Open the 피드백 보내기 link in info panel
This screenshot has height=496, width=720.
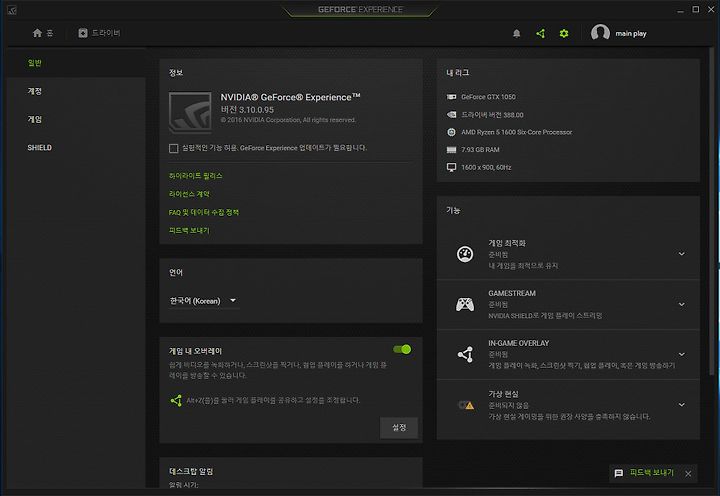189,231
